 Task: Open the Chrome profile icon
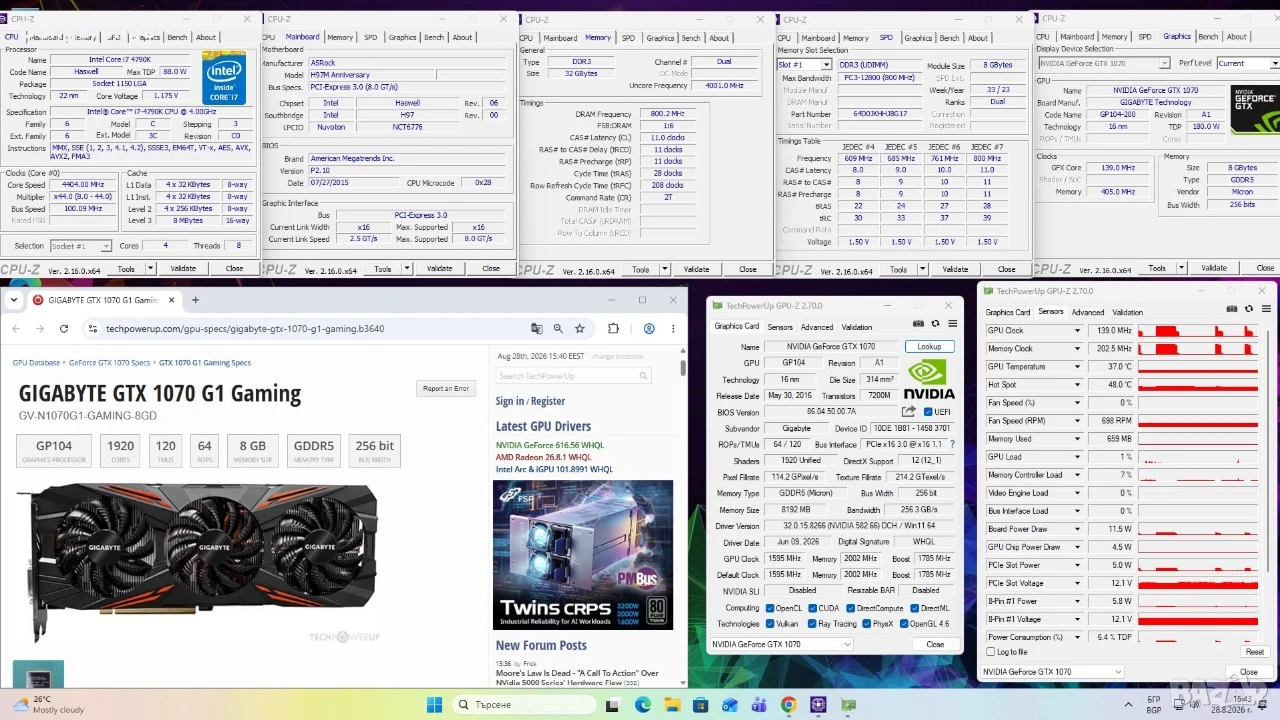coord(649,328)
